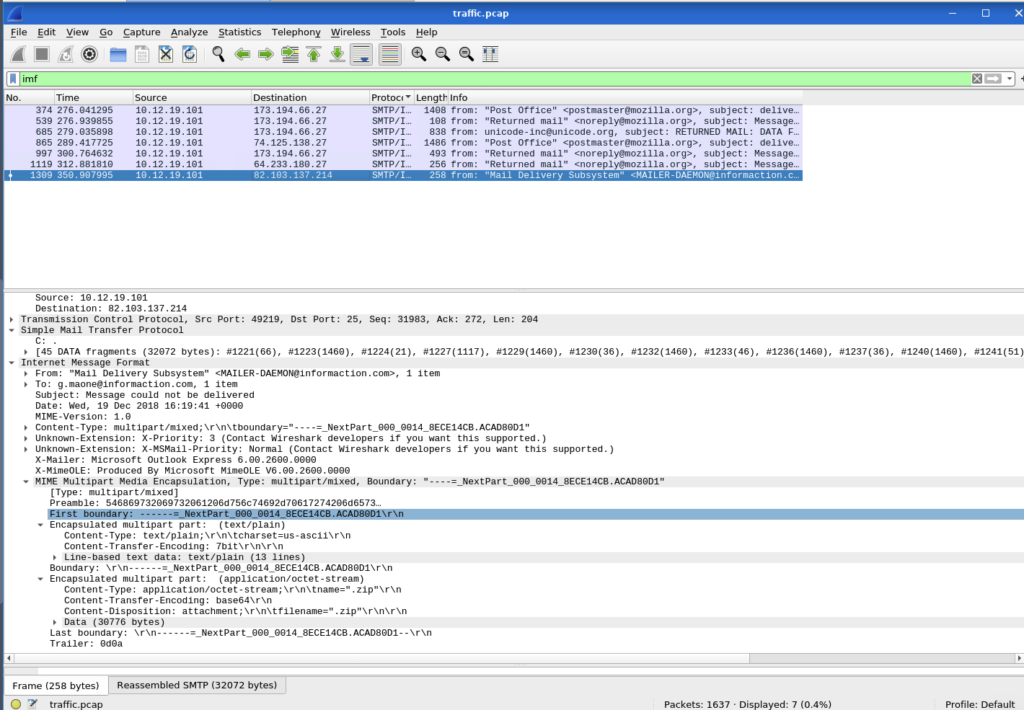The width and height of the screenshot is (1024, 710).
Task: Expand the Data (30776 bytes) node
Action: pyautogui.click(x=55, y=622)
